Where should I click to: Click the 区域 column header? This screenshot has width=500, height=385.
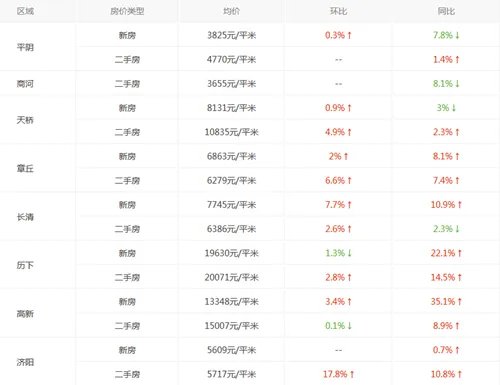(x=25, y=11)
